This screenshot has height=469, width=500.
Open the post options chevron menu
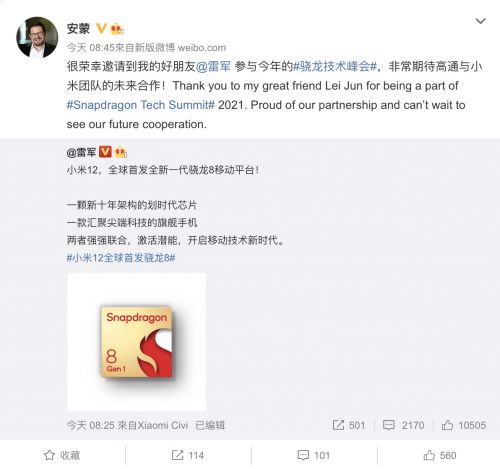point(480,21)
